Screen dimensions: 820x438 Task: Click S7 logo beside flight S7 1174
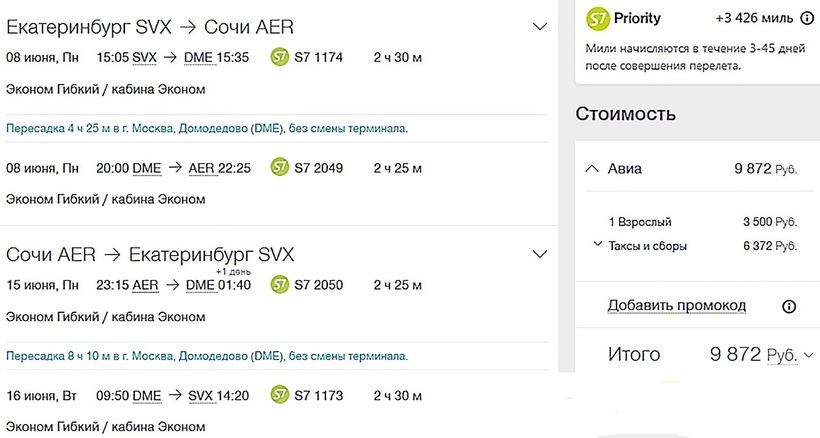[x=280, y=58]
